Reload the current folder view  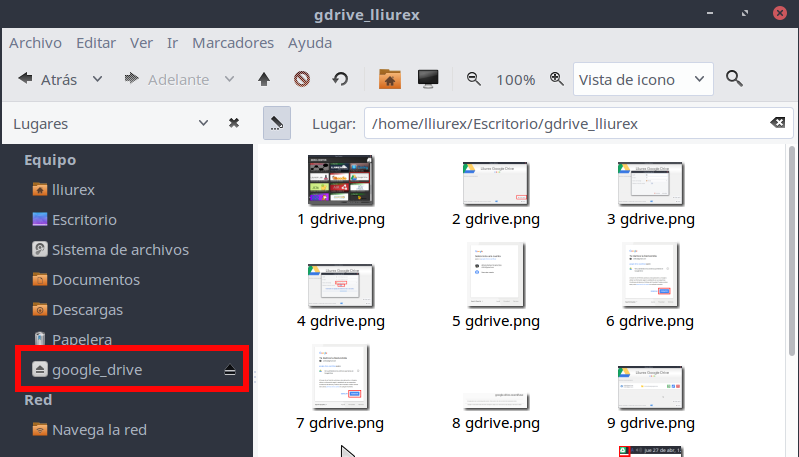340,79
